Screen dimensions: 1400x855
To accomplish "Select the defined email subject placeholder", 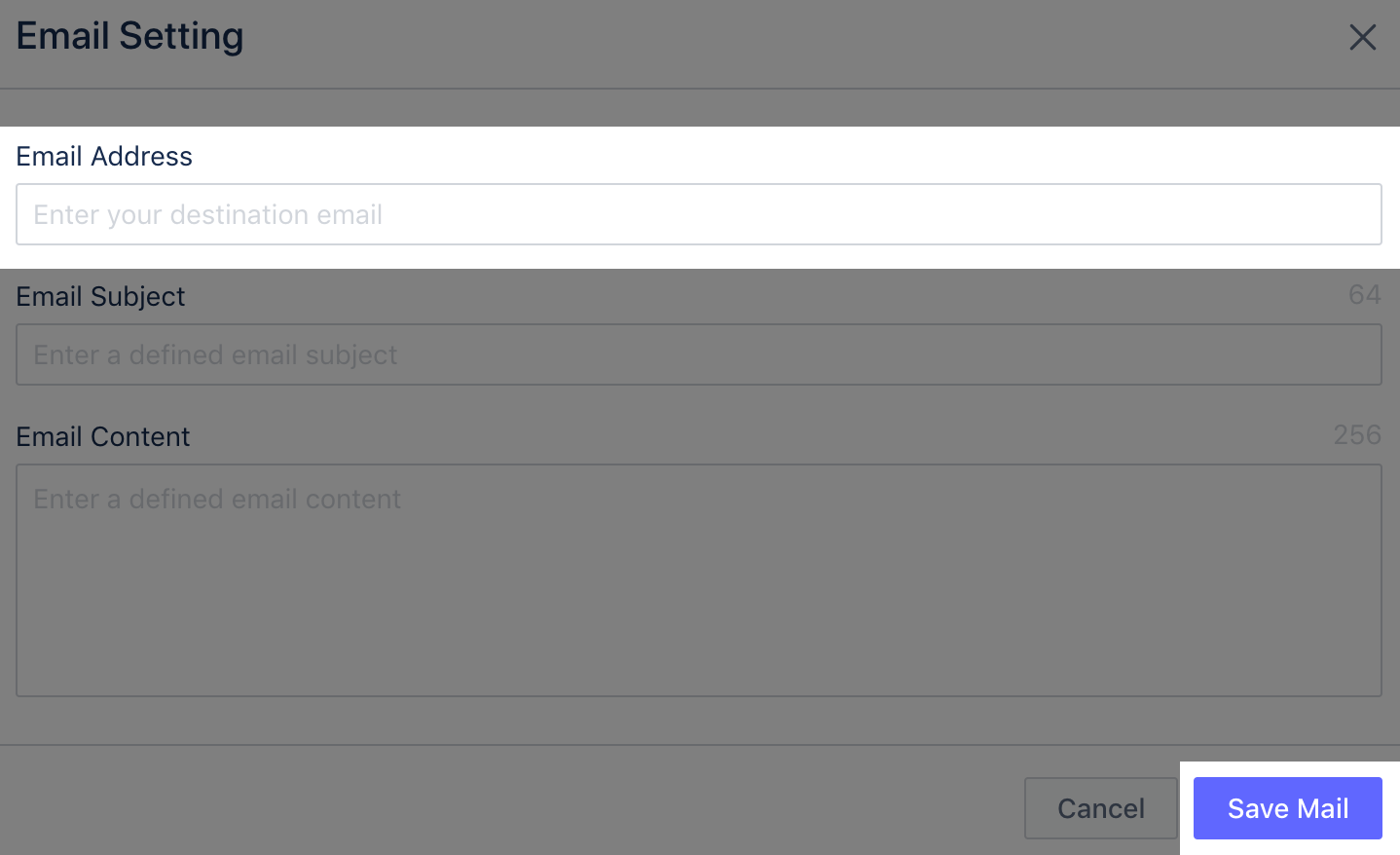I will coord(215,355).
